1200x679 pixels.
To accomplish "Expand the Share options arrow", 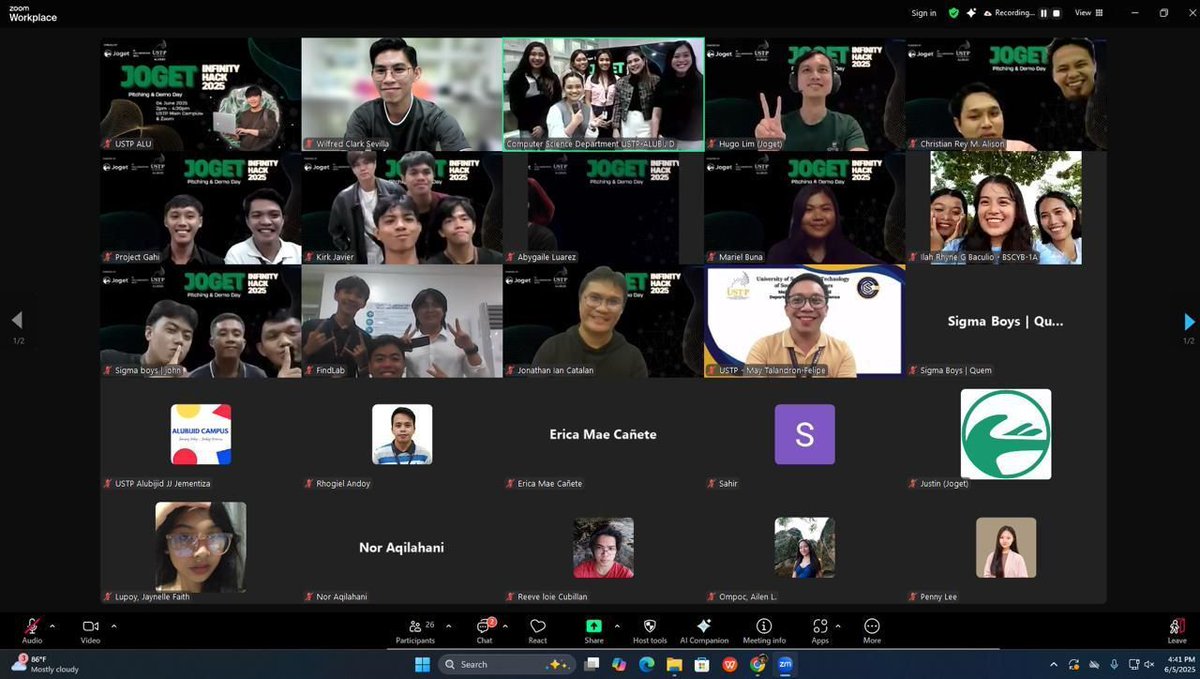I will pos(616,626).
